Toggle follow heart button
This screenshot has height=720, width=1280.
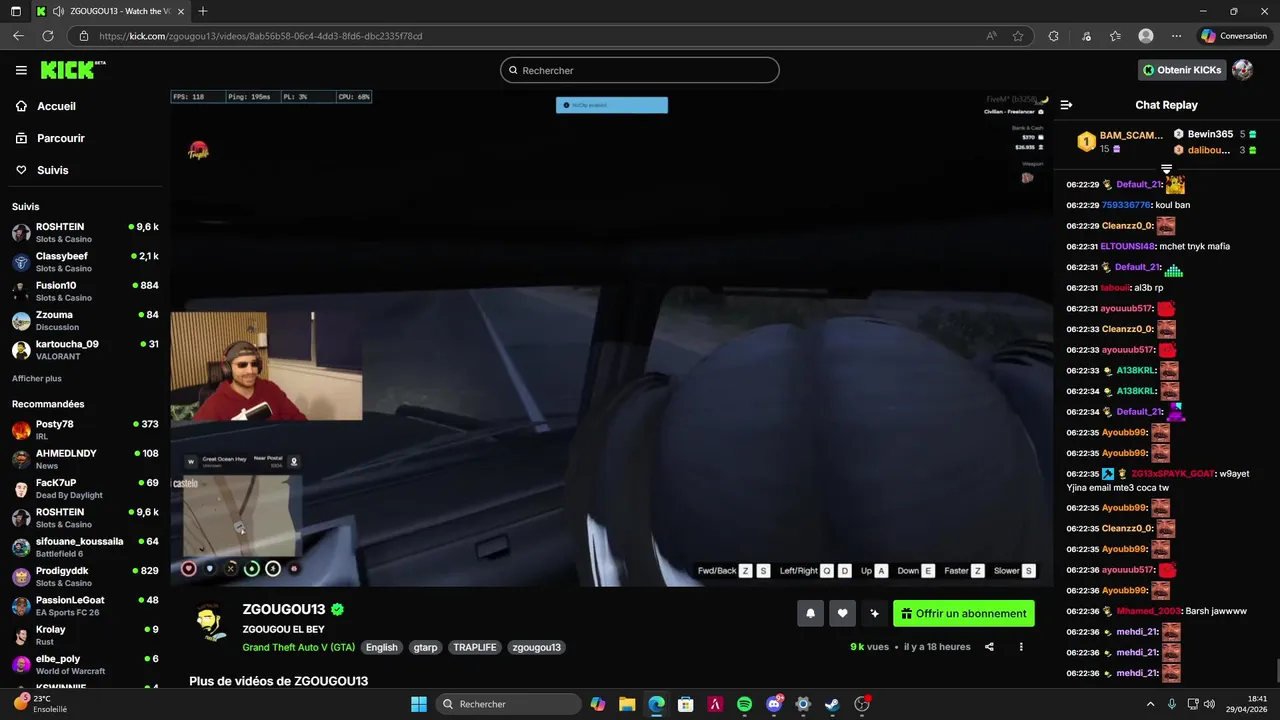click(x=842, y=614)
